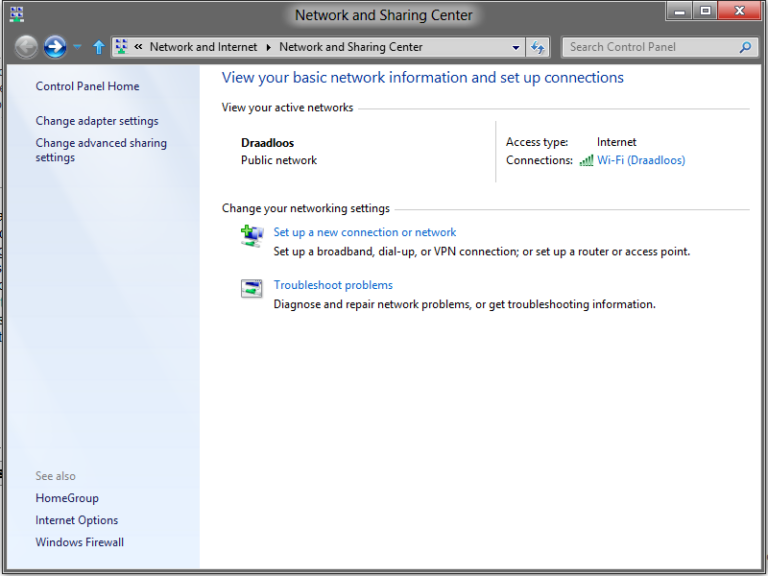
Task: Click the search magnifier icon
Action: [x=745, y=47]
